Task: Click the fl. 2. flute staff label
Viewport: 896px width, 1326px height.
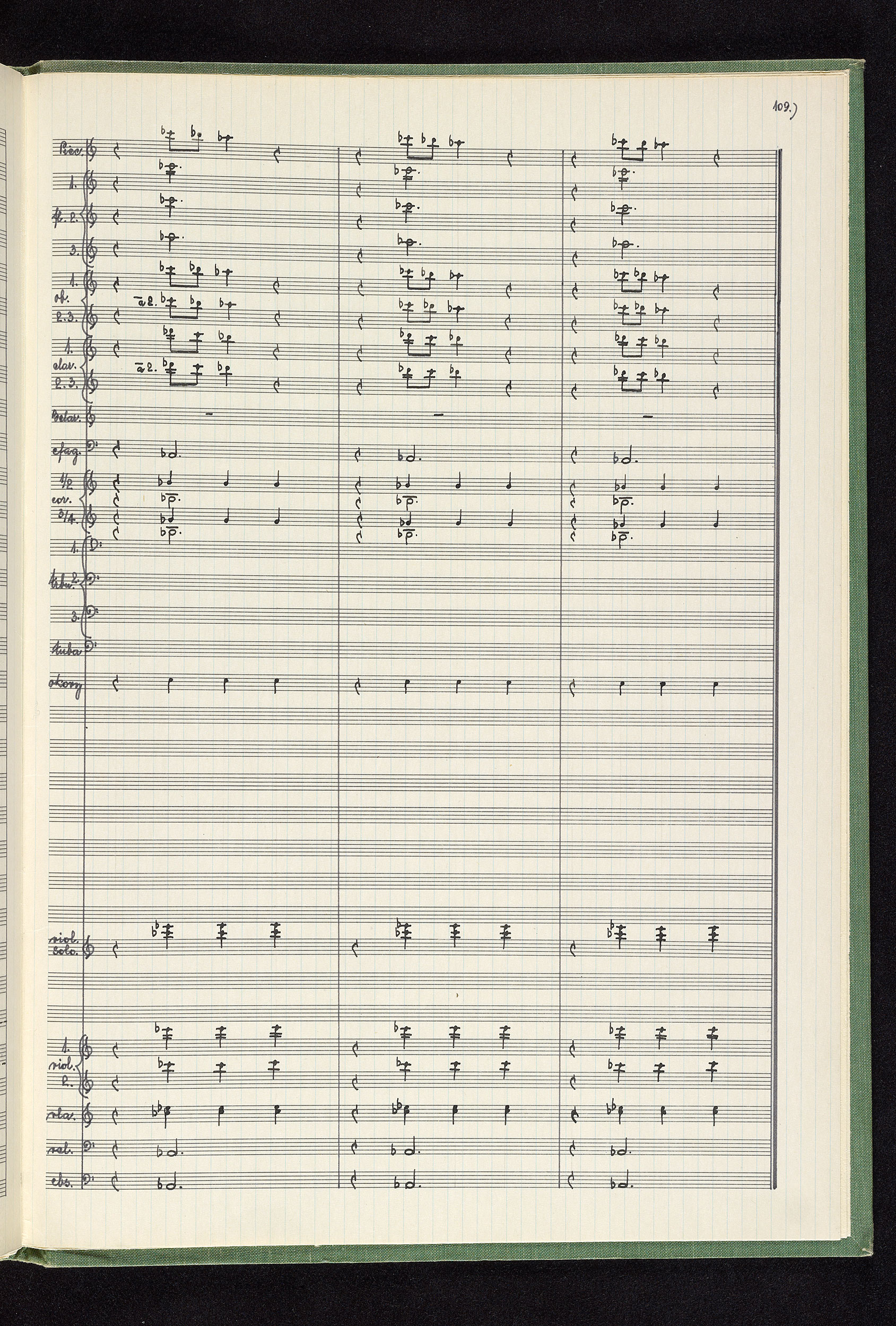Action: click(x=65, y=218)
